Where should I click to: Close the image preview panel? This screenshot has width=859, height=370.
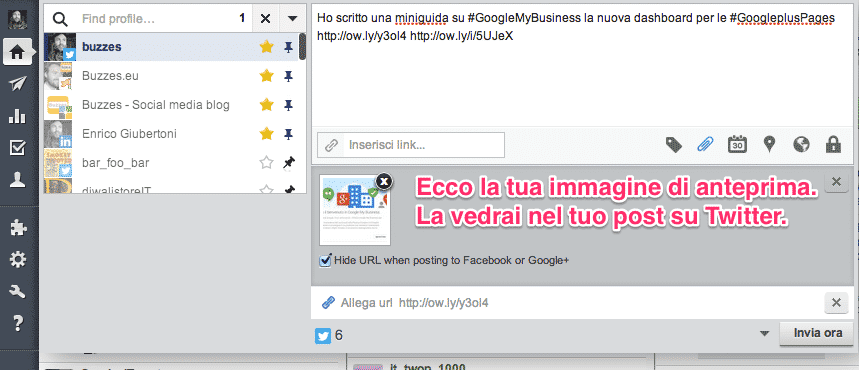point(836,182)
